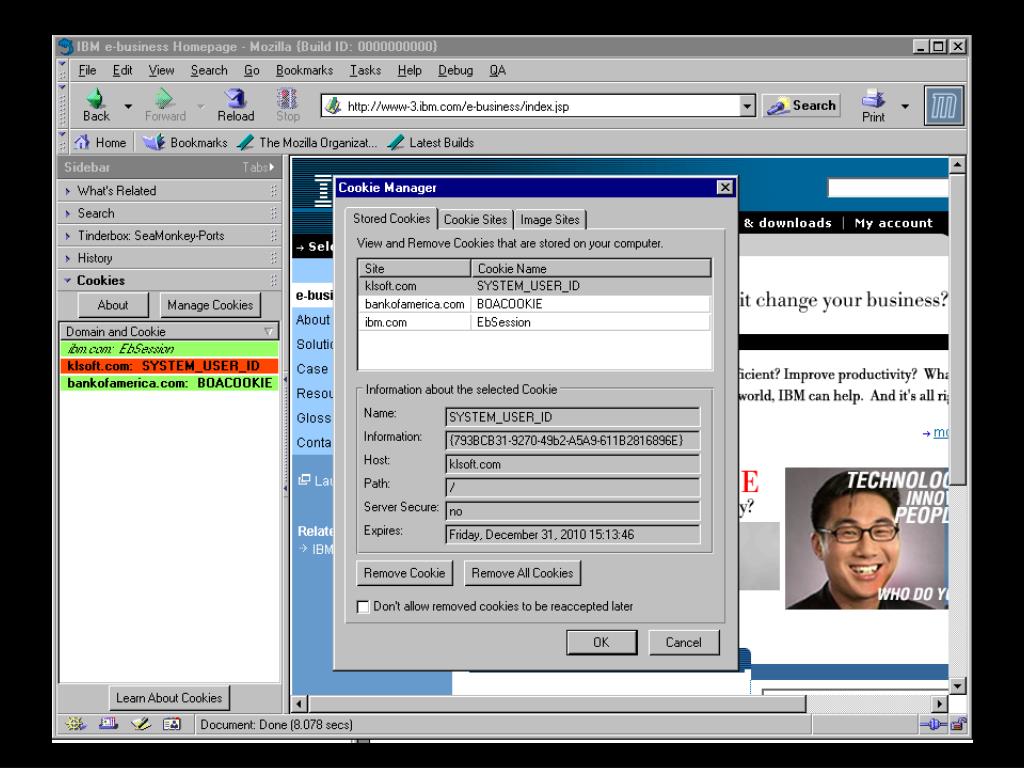Sort by Domain and Cookie column header
1024x768 pixels.
point(169,331)
